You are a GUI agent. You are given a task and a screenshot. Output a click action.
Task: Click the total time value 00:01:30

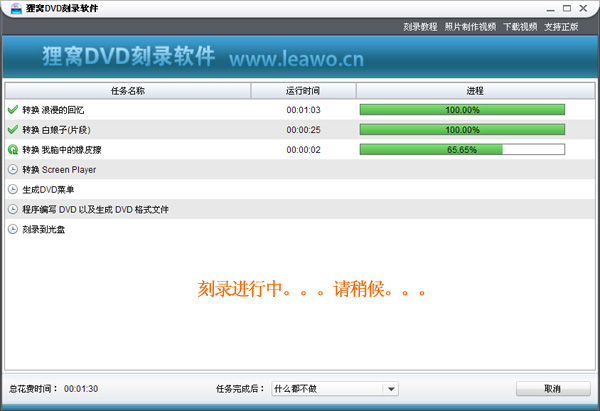[81, 389]
